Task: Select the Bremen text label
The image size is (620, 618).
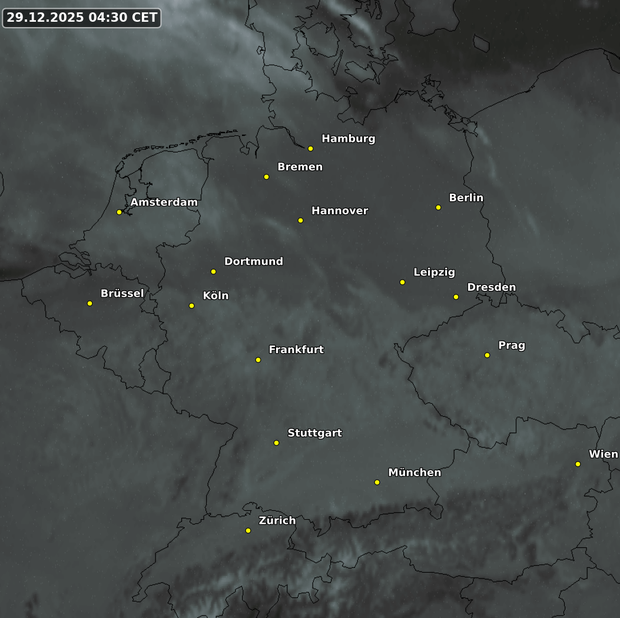Action: tap(300, 167)
